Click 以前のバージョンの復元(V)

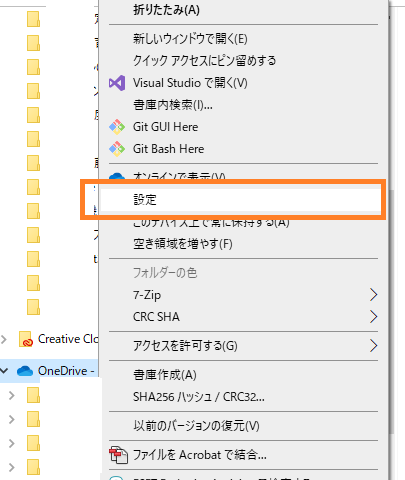click(196, 426)
